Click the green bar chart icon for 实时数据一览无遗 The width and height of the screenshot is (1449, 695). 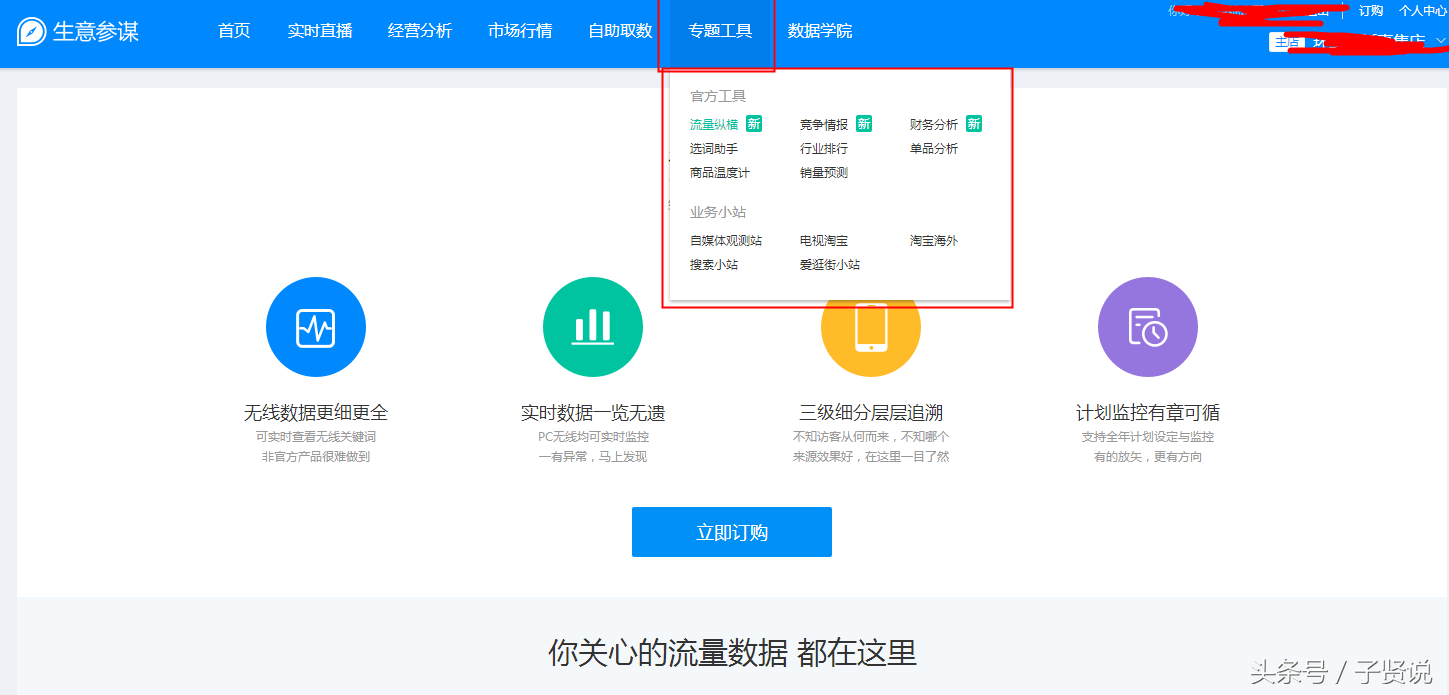pyautogui.click(x=593, y=327)
